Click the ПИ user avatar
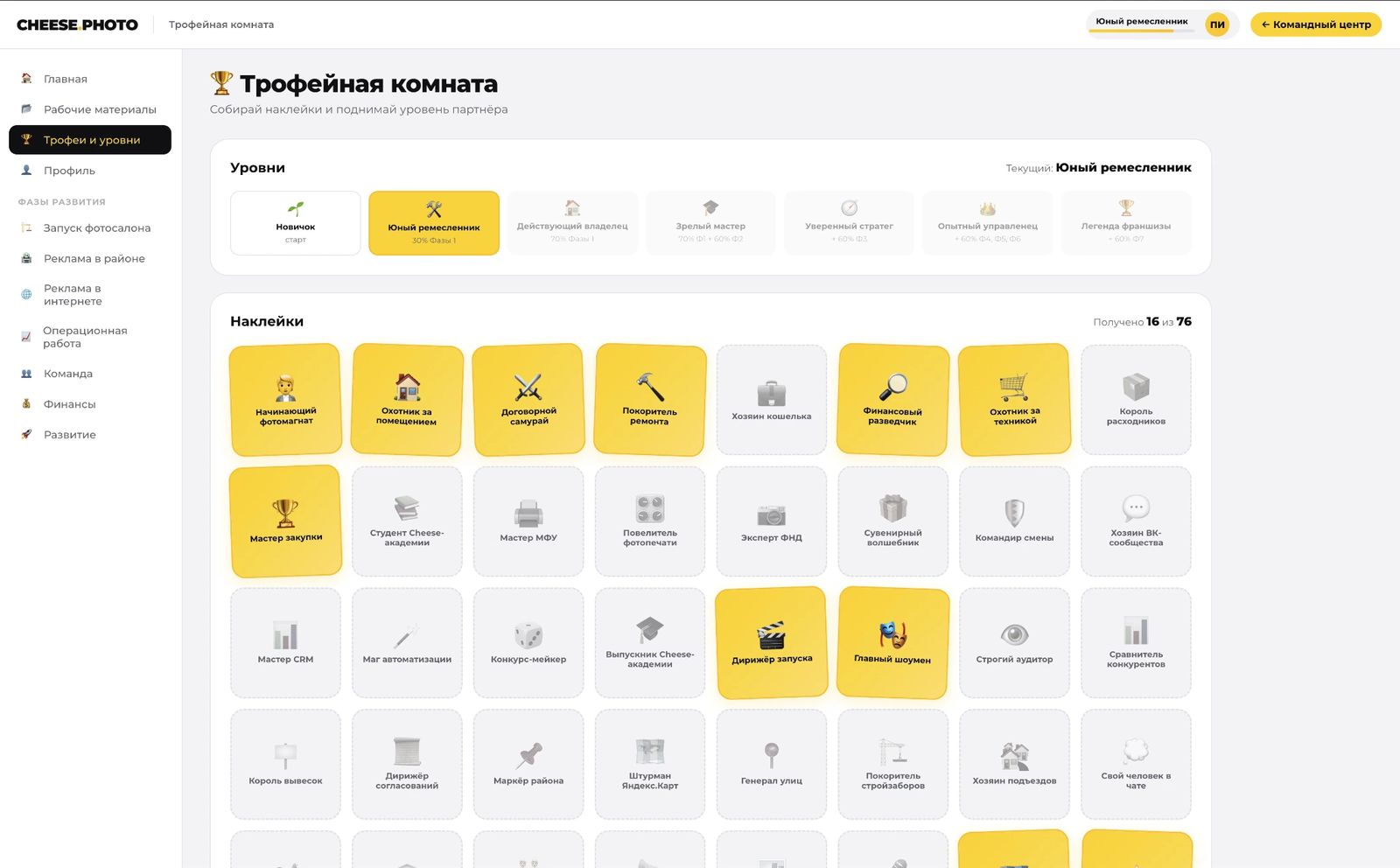 (x=1217, y=24)
